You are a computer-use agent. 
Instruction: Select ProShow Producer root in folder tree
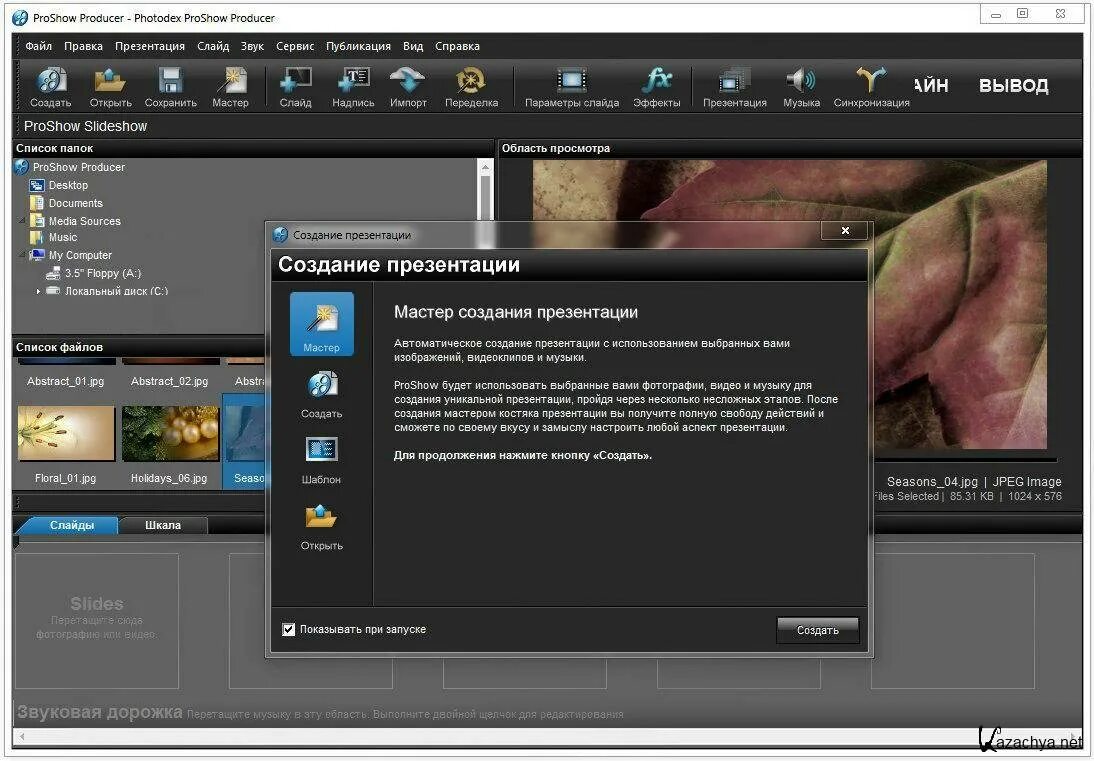[x=79, y=167]
